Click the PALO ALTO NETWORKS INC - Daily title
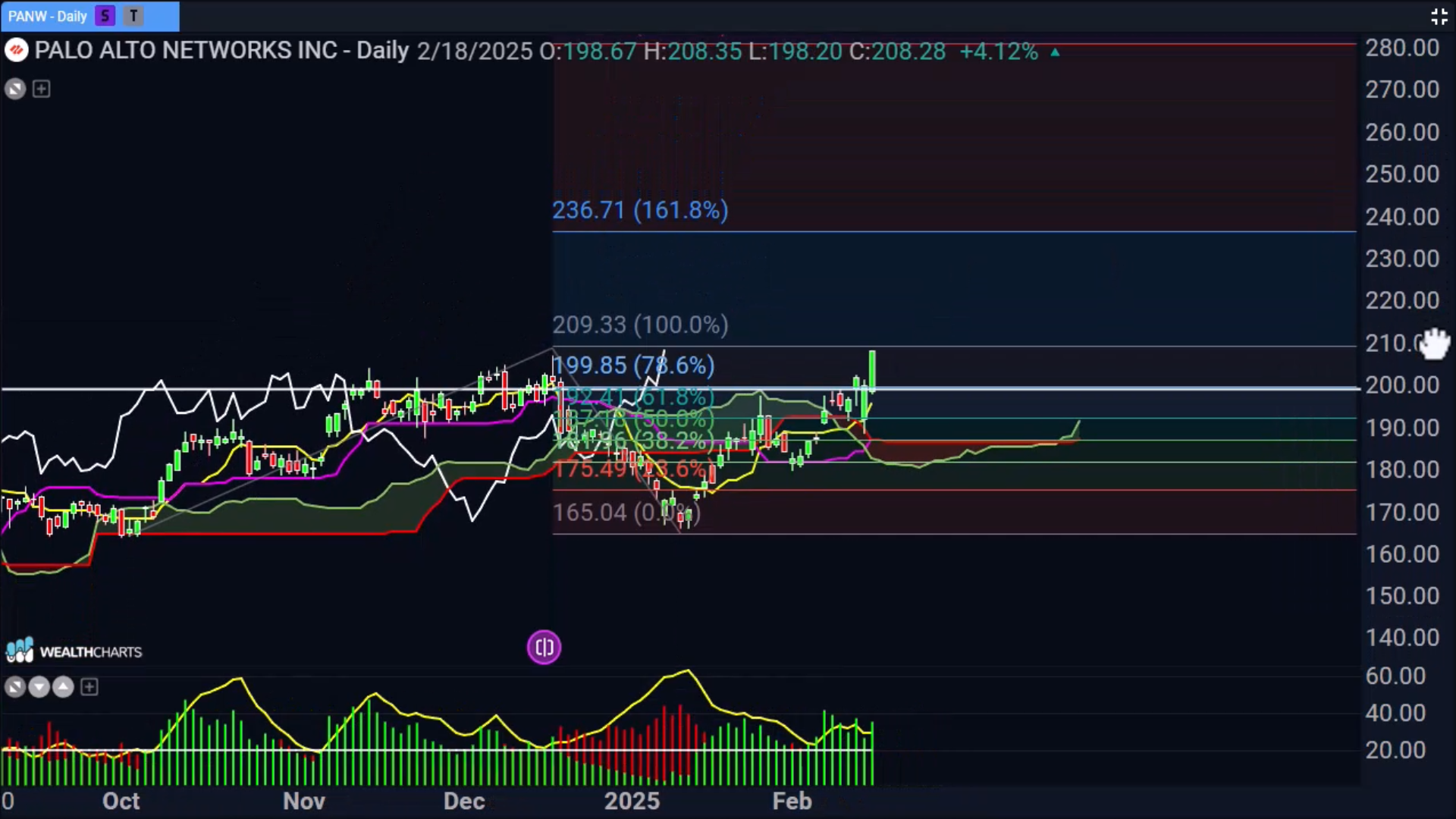1456x819 pixels. pos(221,51)
